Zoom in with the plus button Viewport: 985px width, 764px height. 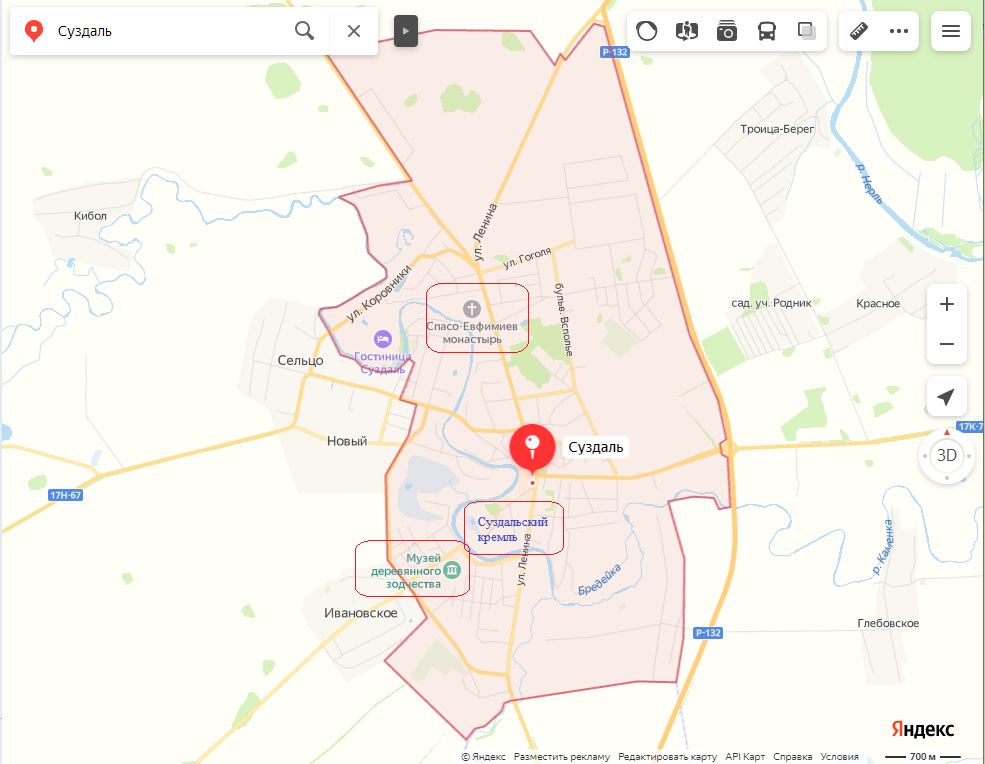coord(947,304)
